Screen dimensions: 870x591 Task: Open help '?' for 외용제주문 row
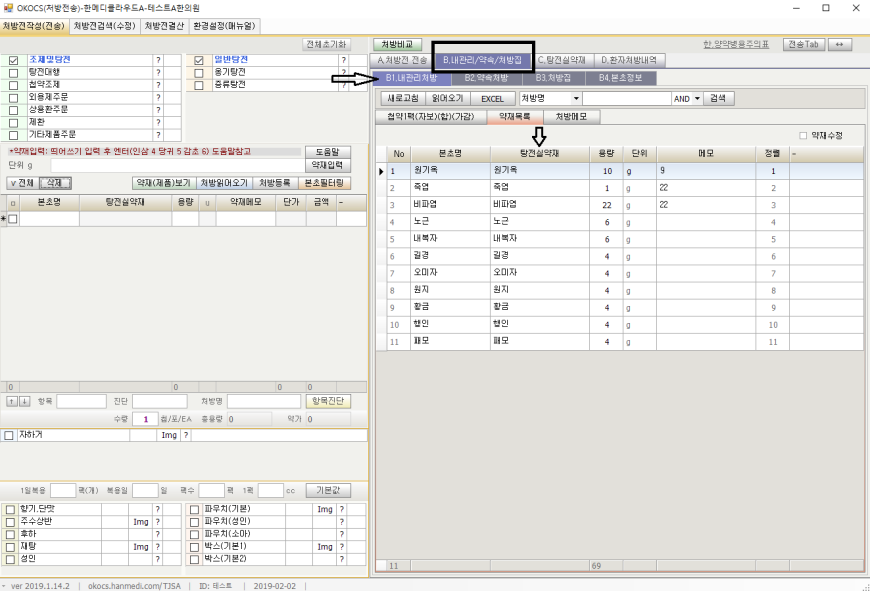point(158,98)
